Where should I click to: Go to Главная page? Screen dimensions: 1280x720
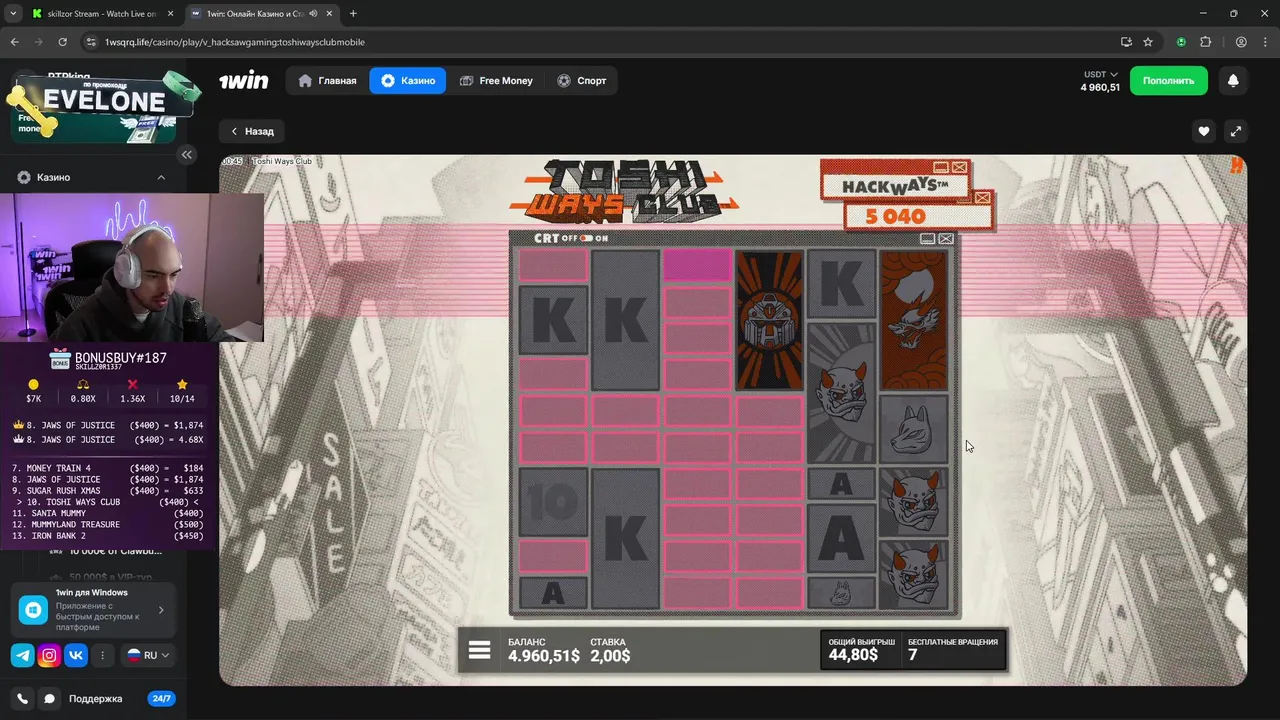pyautogui.click(x=327, y=81)
